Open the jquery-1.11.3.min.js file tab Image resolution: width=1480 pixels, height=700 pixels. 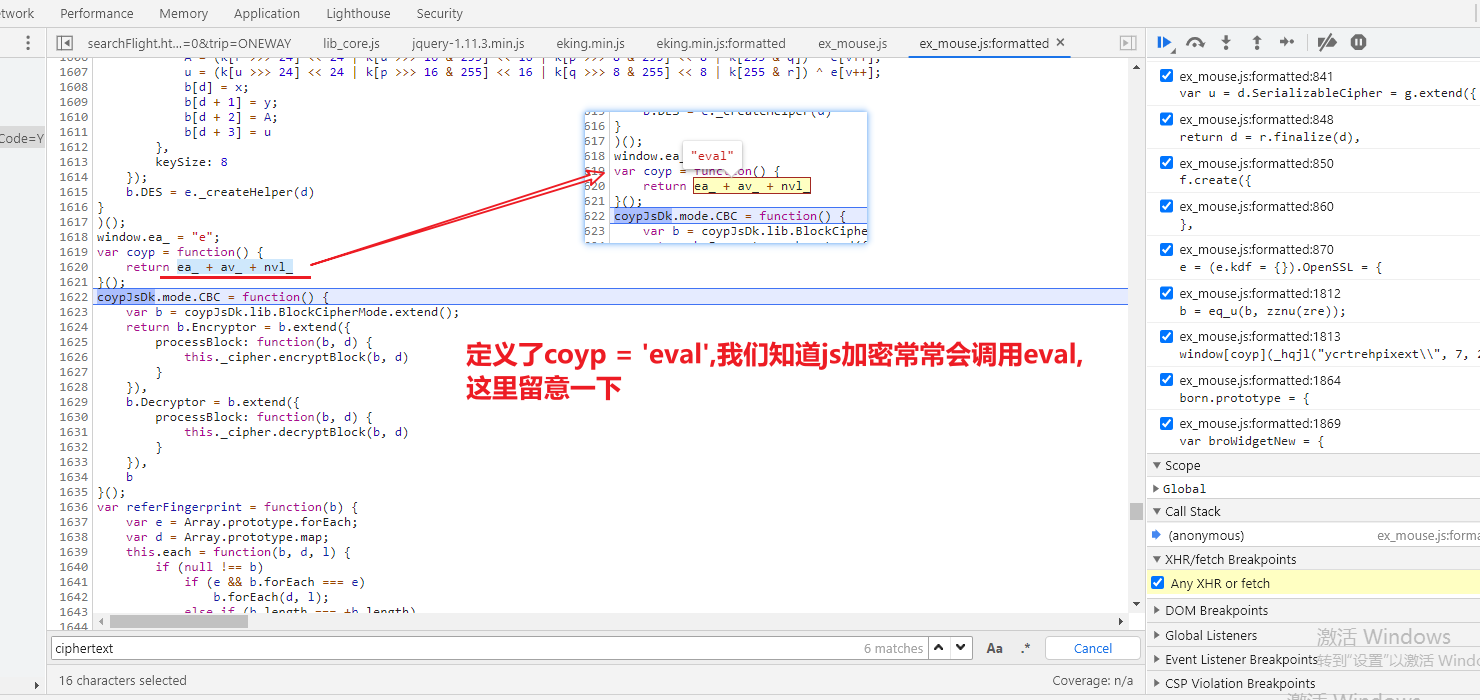pyautogui.click(x=468, y=43)
